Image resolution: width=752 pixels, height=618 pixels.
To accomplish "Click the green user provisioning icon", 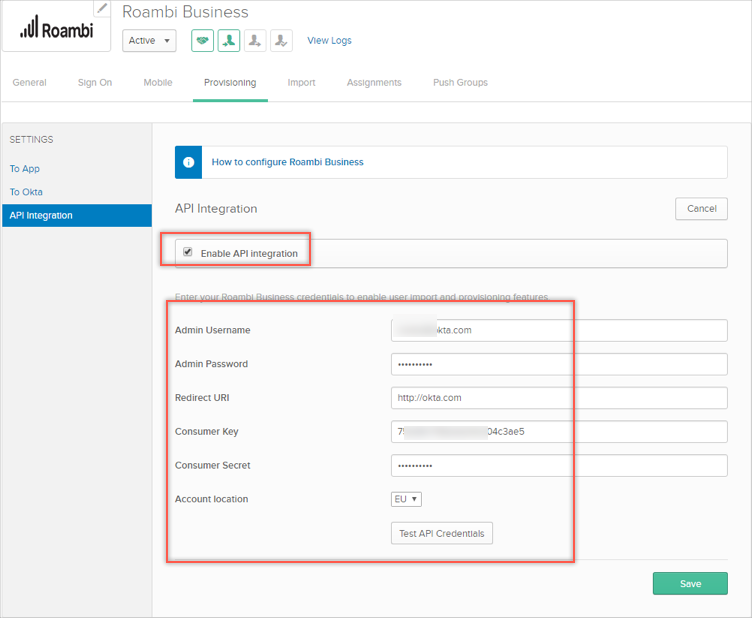I will click(229, 41).
